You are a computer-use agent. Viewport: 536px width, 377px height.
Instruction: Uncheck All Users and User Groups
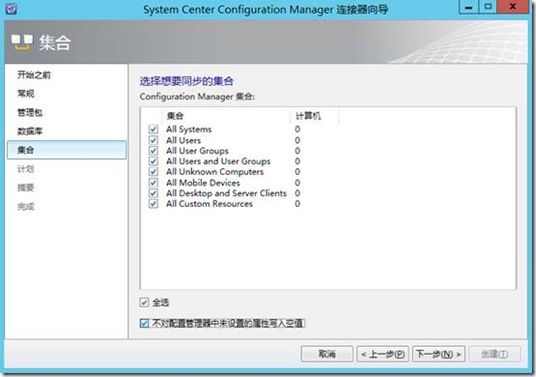(x=153, y=161)
